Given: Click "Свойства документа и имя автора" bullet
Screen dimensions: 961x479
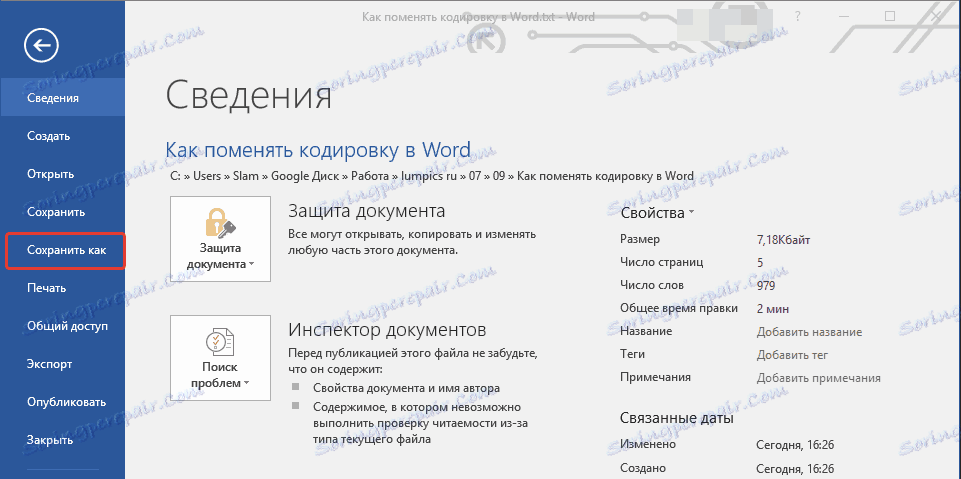Looking at the screenshot, I should pyautogui.click(x=406, y=388).
